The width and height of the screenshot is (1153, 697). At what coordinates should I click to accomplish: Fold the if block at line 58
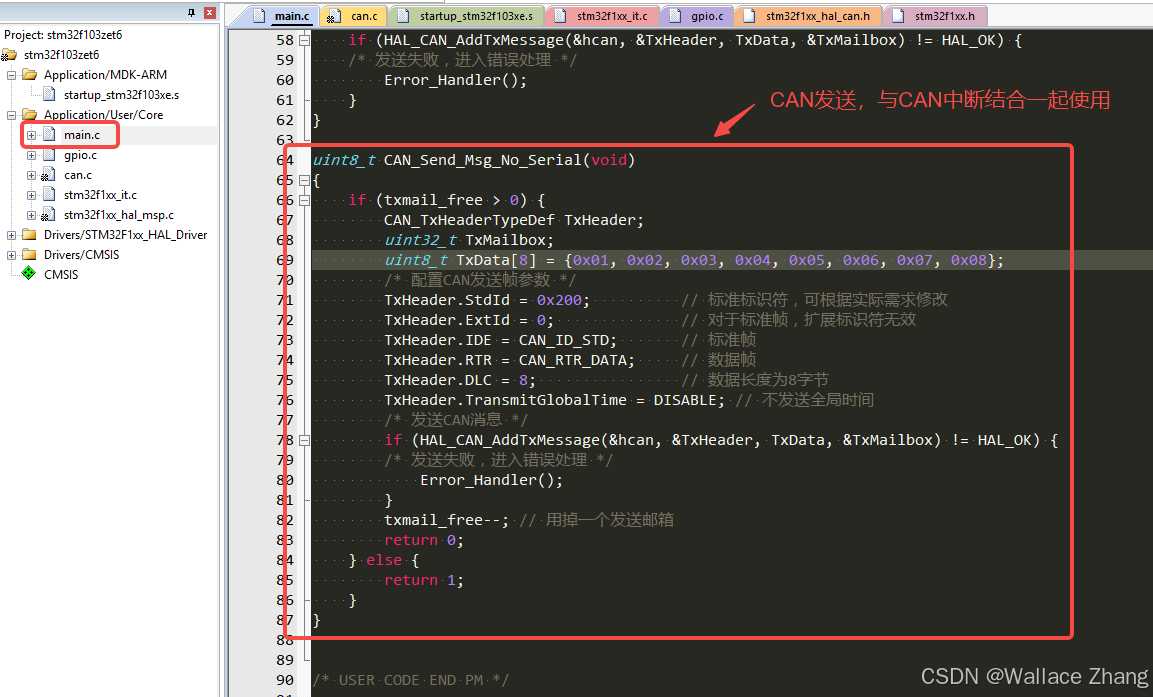[304, 40]
